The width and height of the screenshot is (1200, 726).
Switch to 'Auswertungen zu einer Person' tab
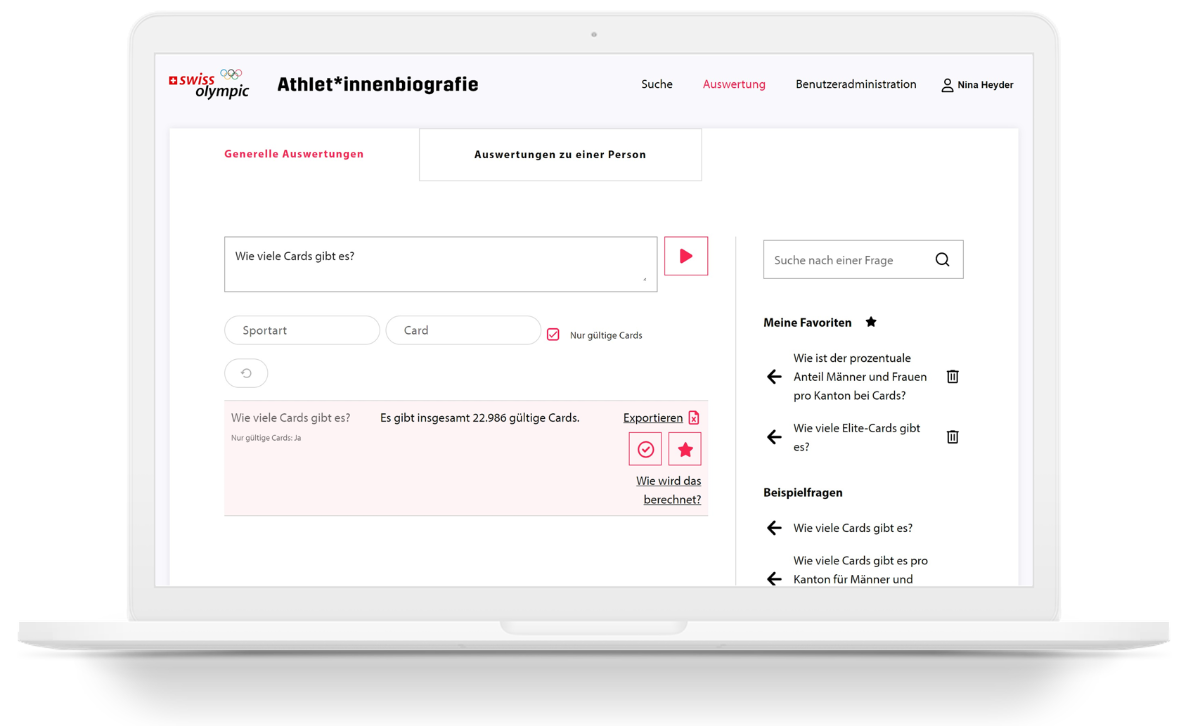(x=560, y=155)
